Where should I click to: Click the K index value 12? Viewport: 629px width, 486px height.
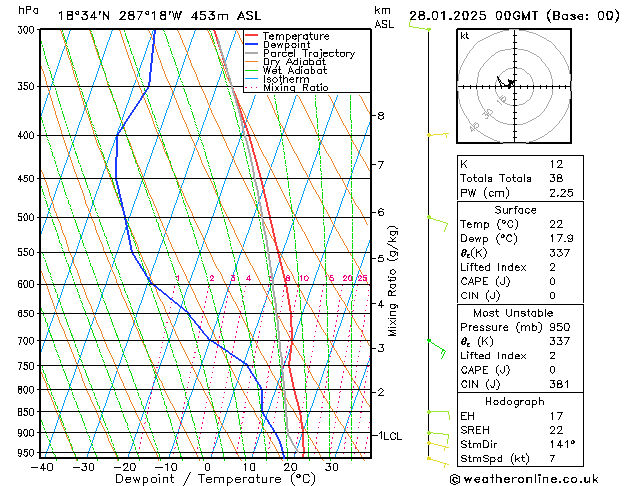pyautogui.click(x=556, y=164)
